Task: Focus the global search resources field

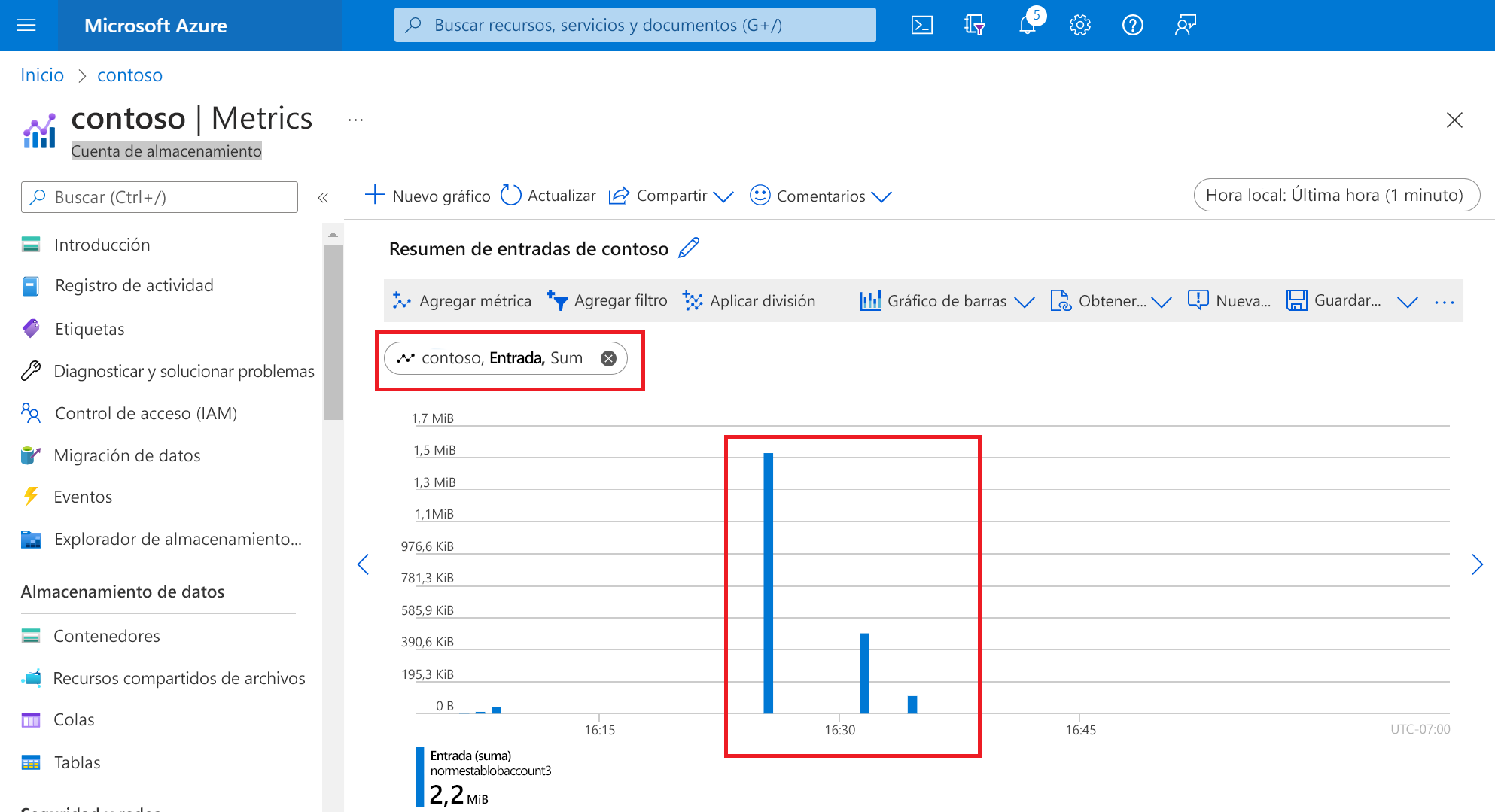Action: (635, 25)
